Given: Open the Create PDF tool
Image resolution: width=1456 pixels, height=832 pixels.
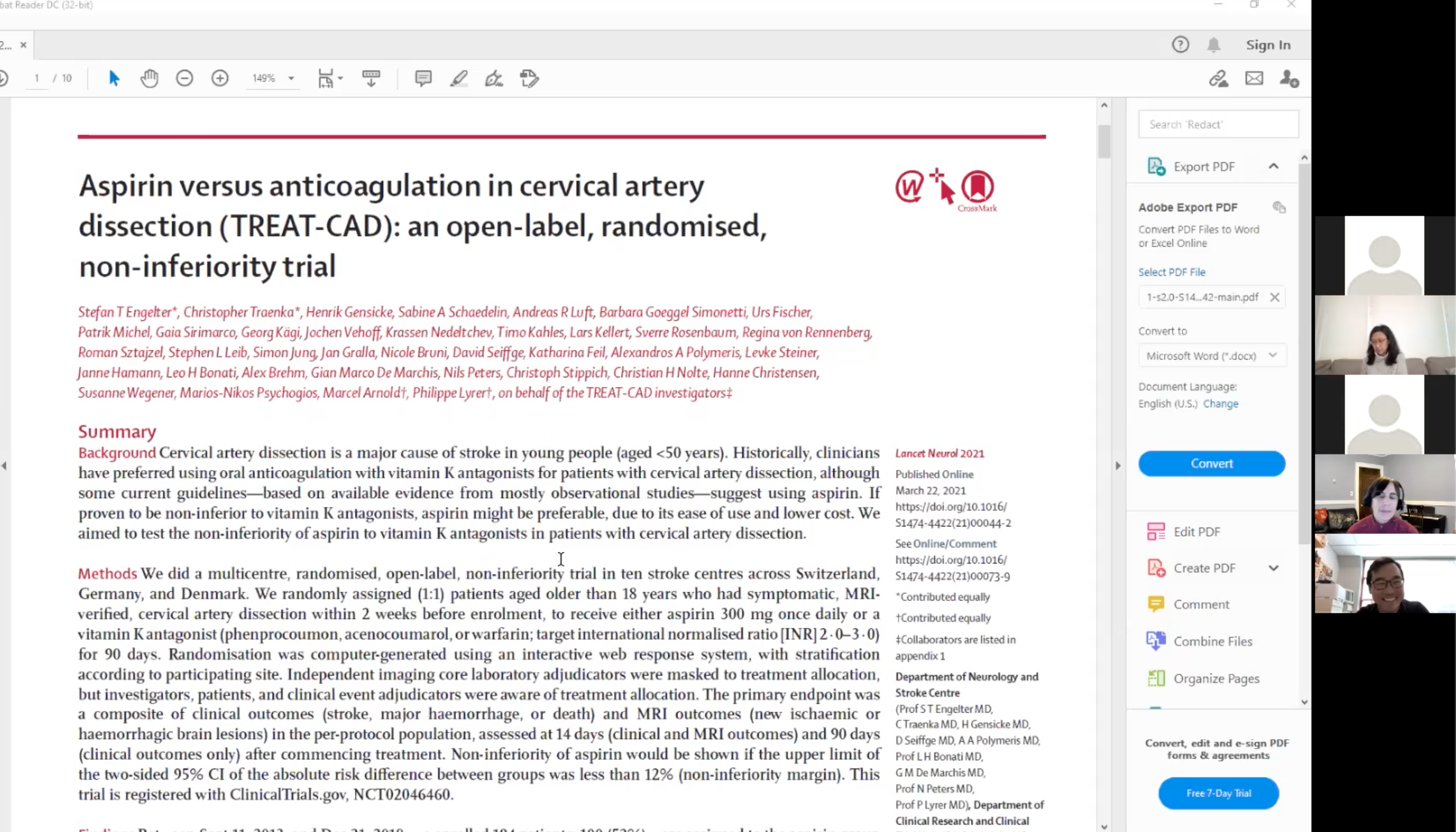Looking at the screenshot, I should tap(1204, 568).
